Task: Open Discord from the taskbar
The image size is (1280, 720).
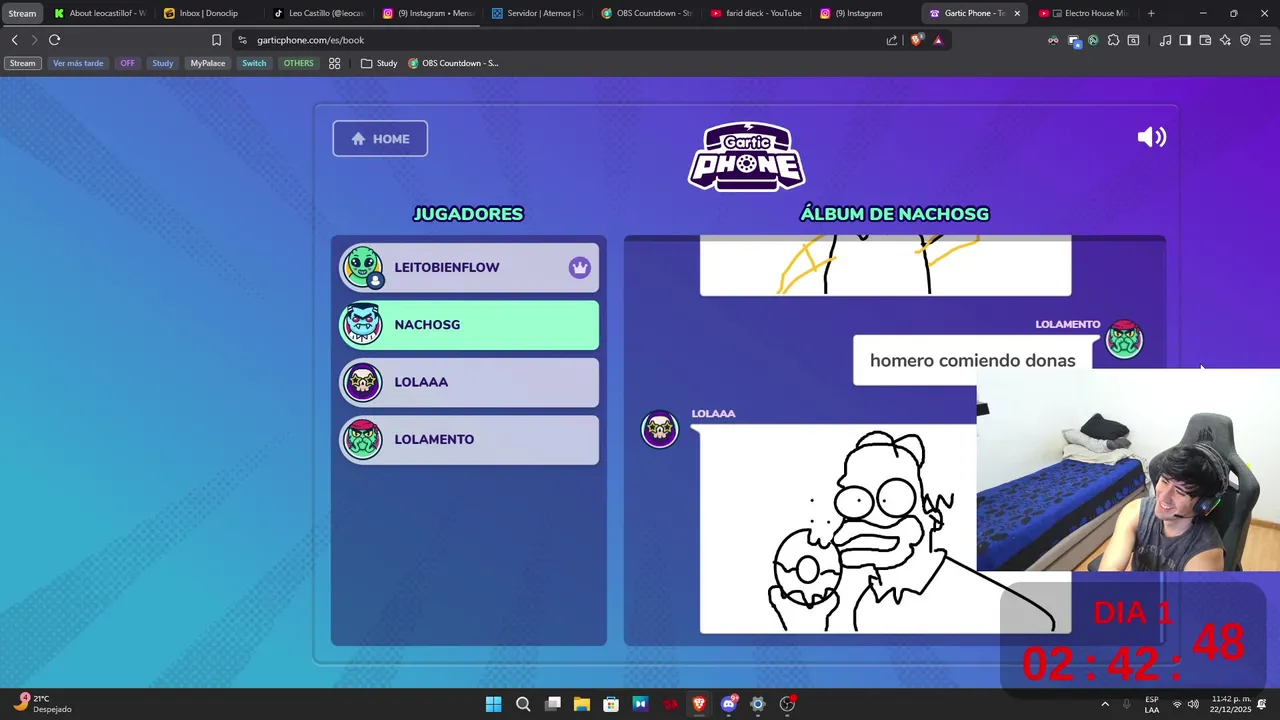Action: (x=728, y=704)
